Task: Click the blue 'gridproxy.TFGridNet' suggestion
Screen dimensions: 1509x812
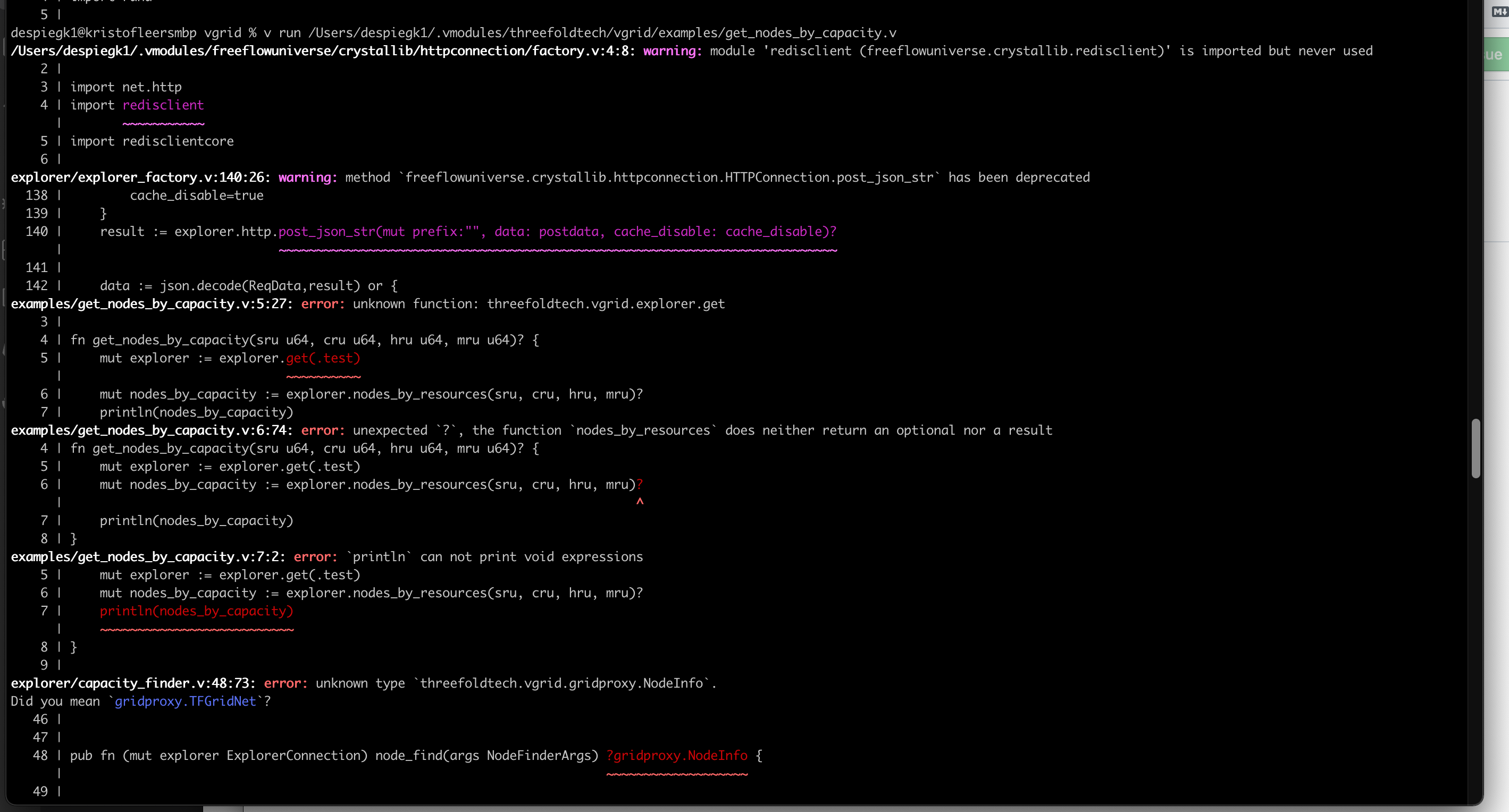Action: pos(185,701)
